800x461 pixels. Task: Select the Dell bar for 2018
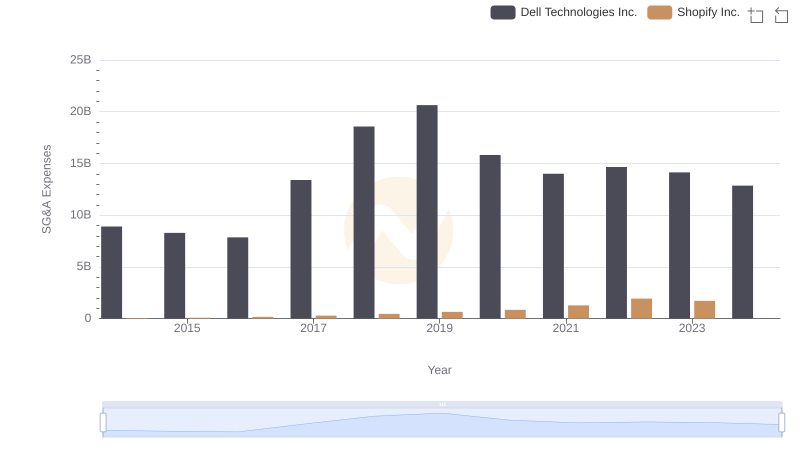[364, 222]
